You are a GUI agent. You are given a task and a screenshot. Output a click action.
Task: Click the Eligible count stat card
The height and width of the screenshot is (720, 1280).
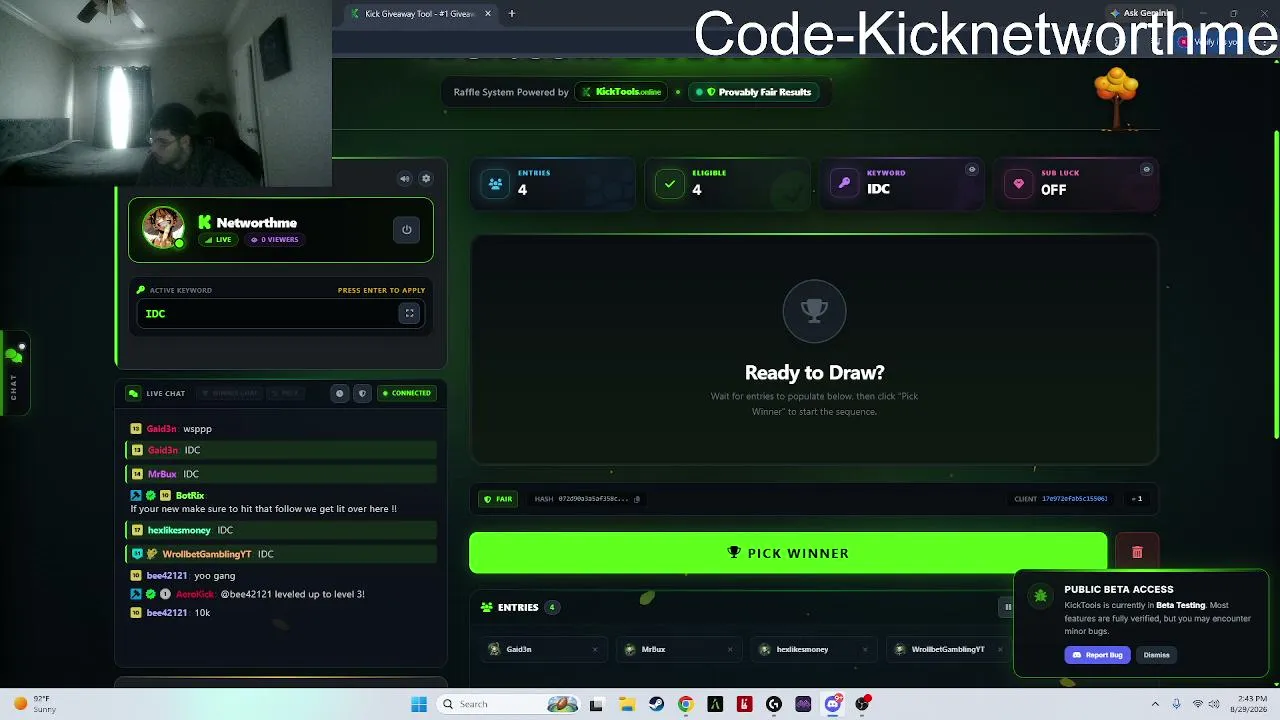tap(728, 183)
